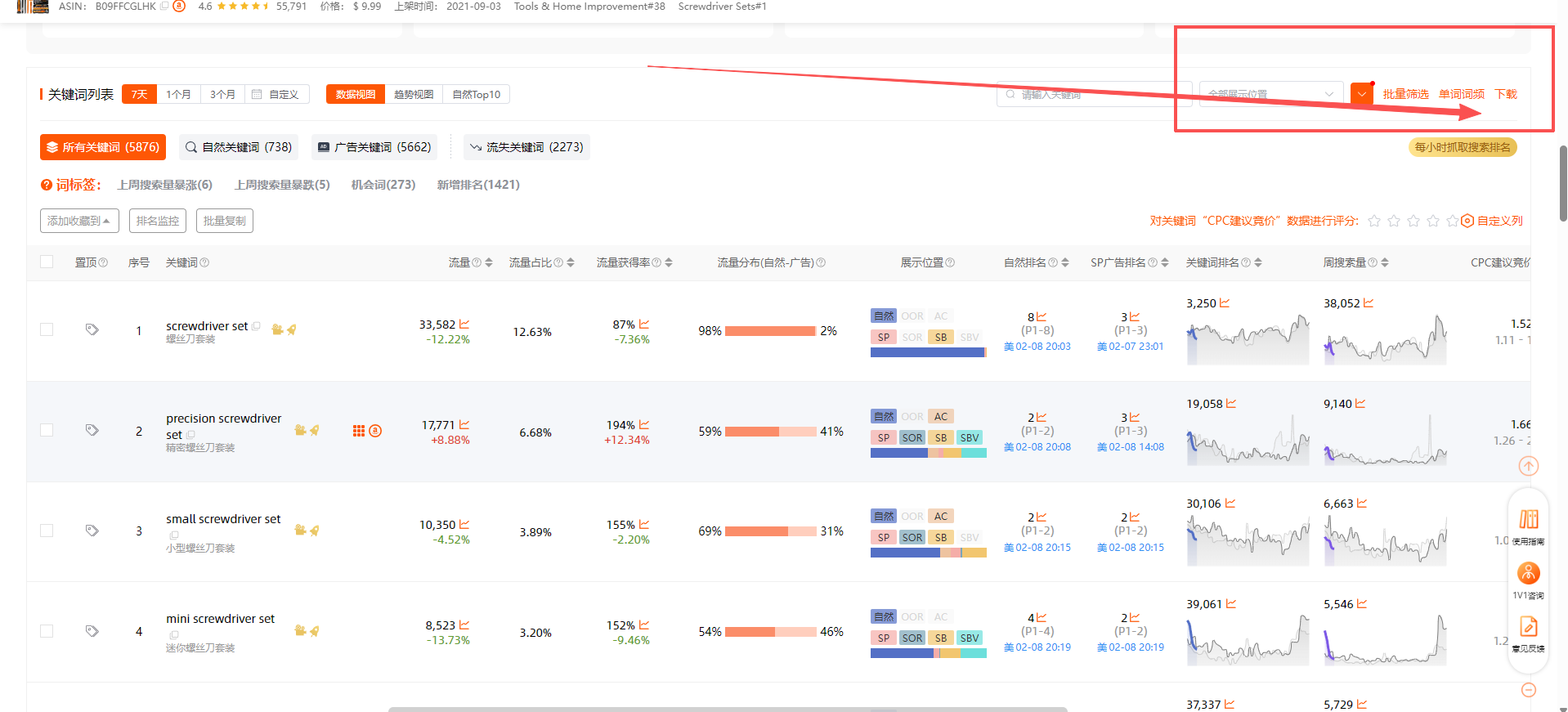Click the tag icon for screwdriver set row
Image resolution: width=1568 pixels, height=712 pixels.
(x=92, y=329)
